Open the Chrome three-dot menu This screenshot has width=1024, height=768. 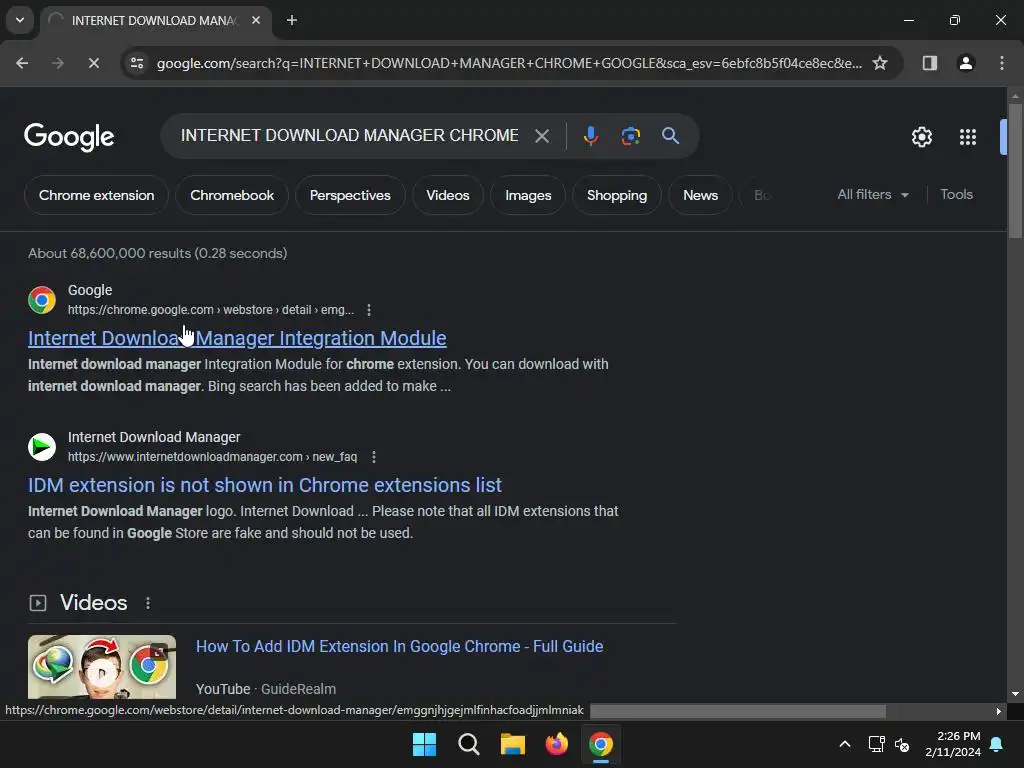1002,63
